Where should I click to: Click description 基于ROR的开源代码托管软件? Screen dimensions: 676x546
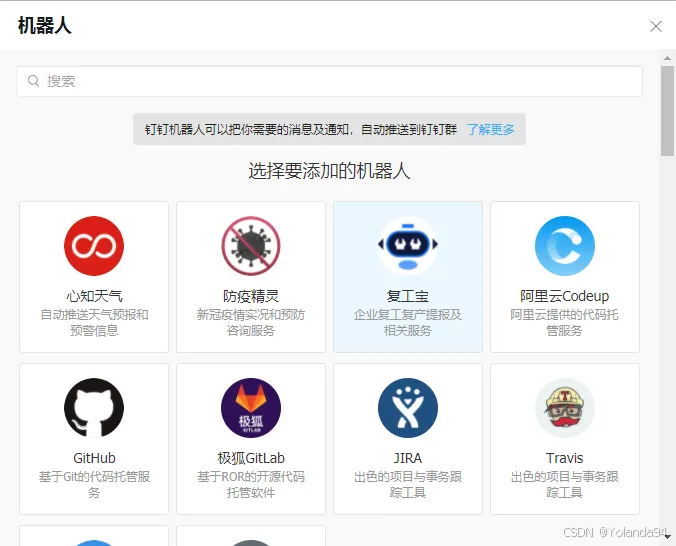(251, 484)
